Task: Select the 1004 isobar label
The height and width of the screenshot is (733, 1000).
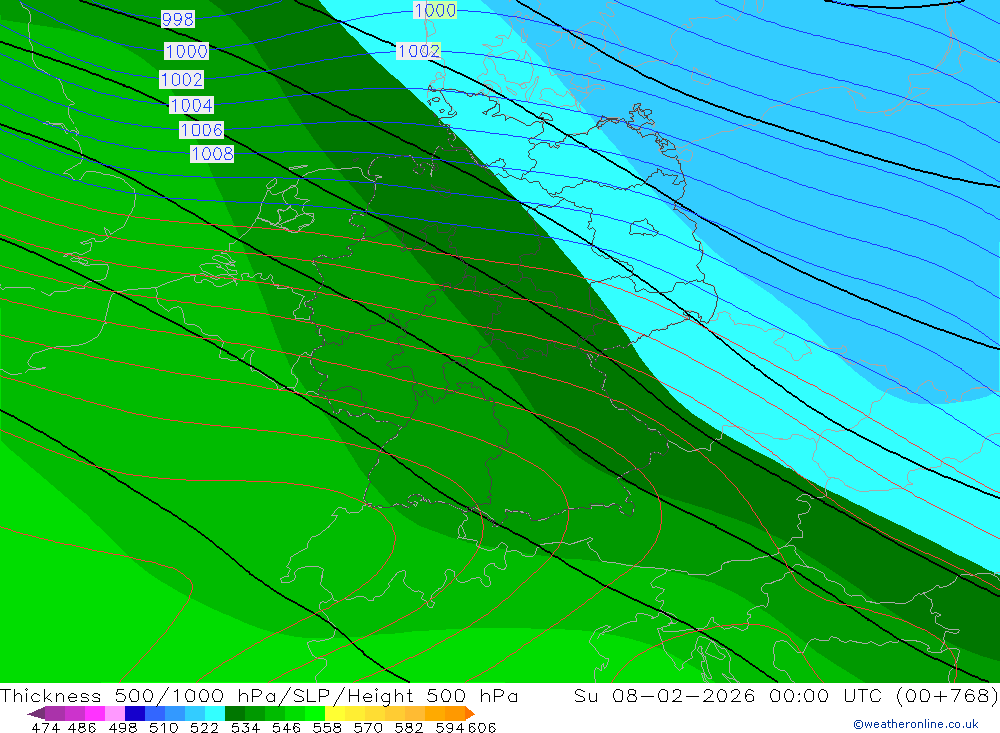Action: point(191,105)
